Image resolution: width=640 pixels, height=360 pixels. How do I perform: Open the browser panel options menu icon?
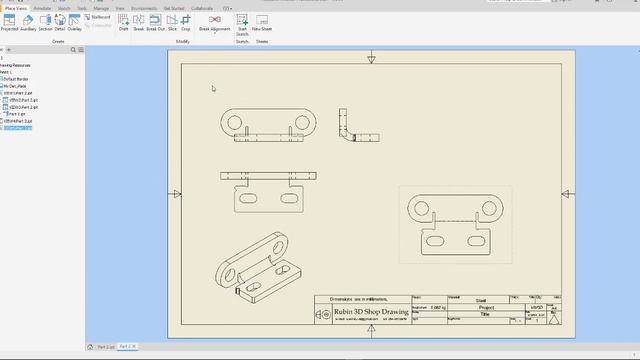(x=81, y=50)
